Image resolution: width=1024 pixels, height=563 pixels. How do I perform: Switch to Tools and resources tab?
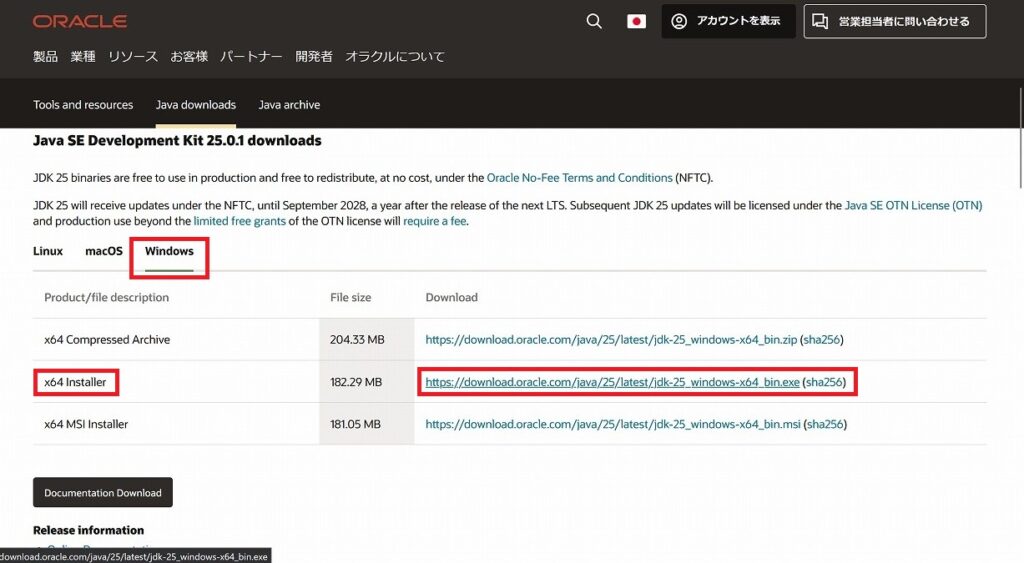(x=83, y=105)
